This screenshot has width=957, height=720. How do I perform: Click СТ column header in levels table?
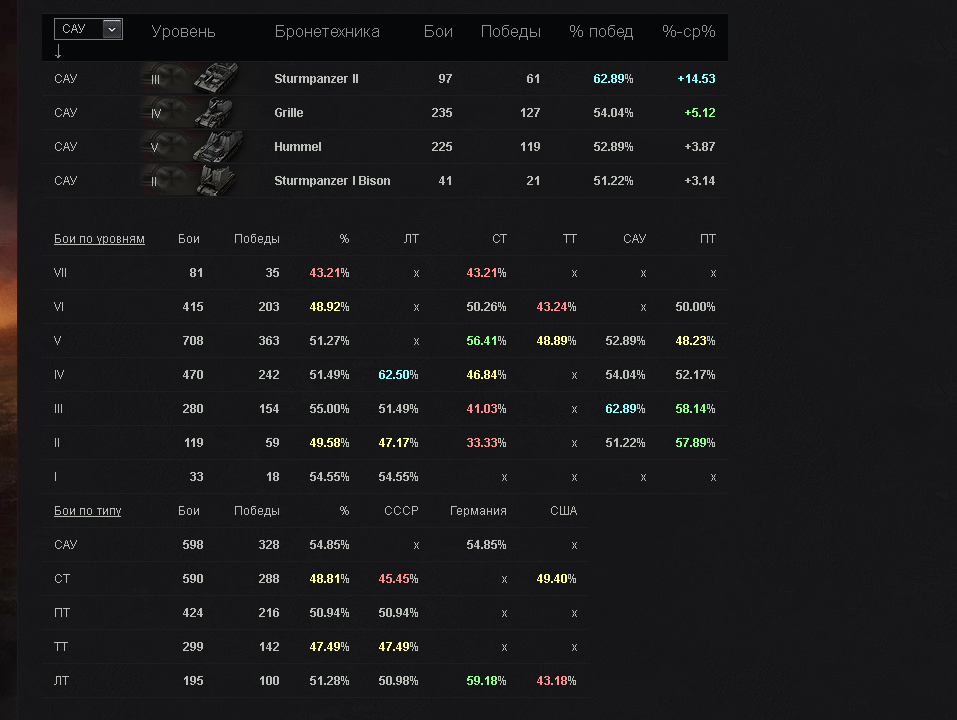[499, 239]
